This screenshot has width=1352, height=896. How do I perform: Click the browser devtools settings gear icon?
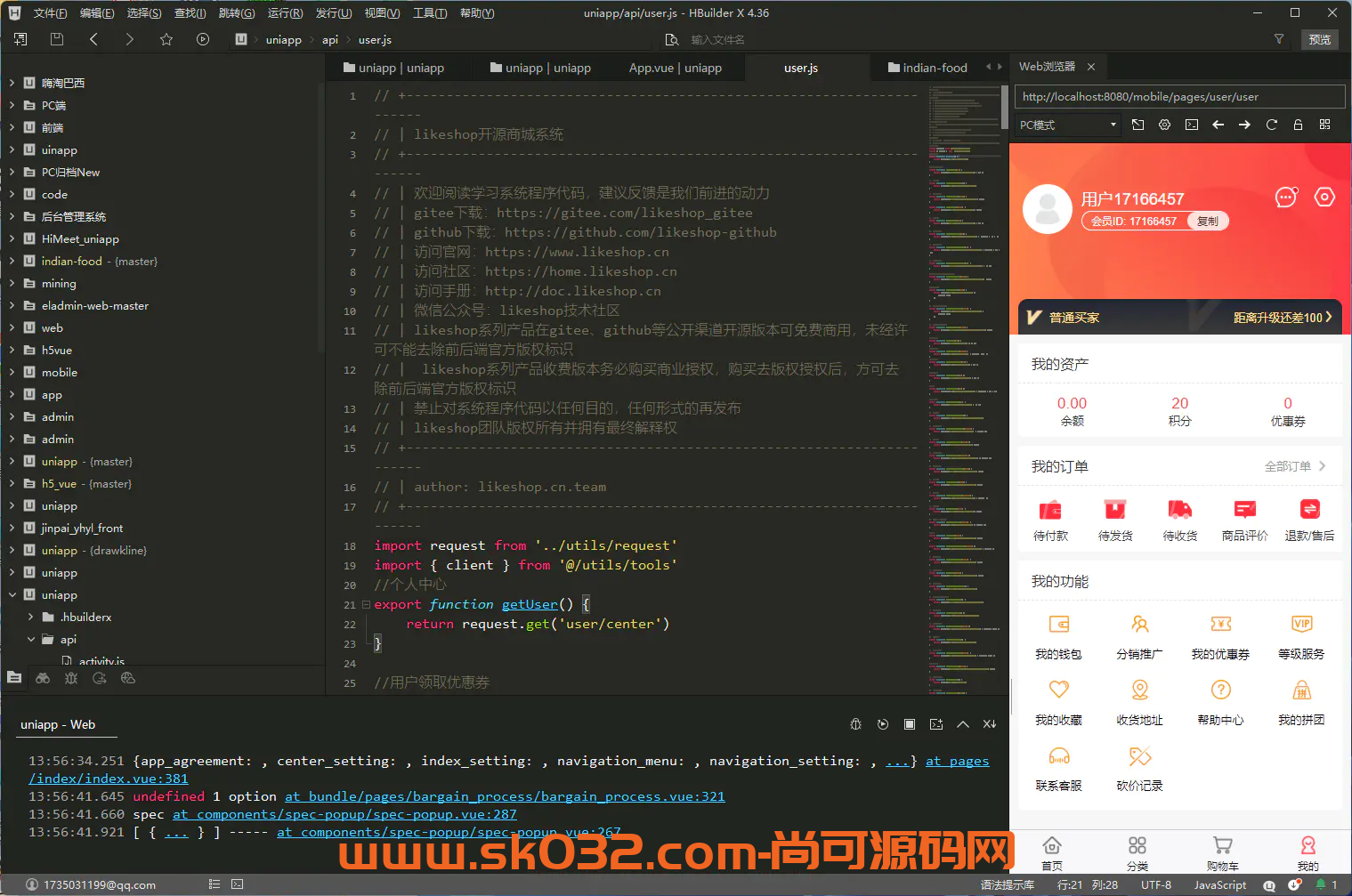[x=1164, y=125]
